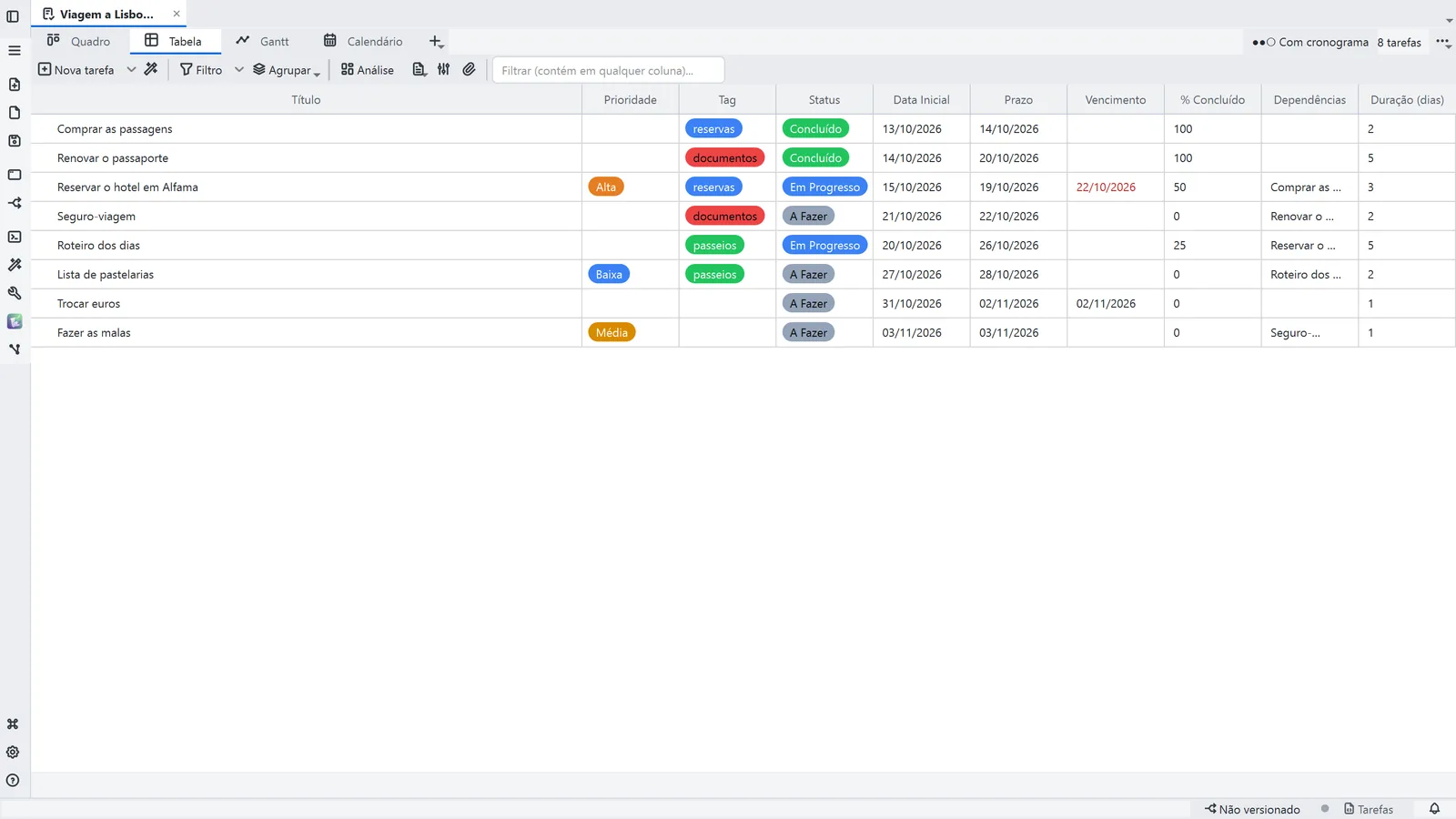Click Em Progresso status for Roteiro dos dias
The image size is (1456, 819).
click(824, 245)
